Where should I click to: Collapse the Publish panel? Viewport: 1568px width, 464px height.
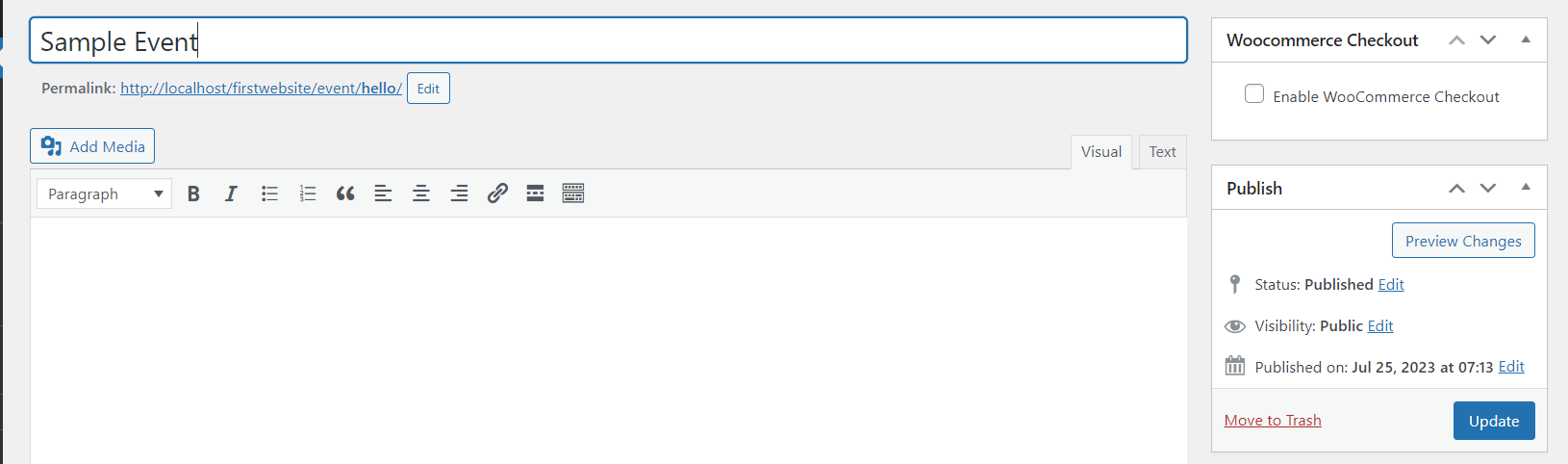pos(1526,188)
